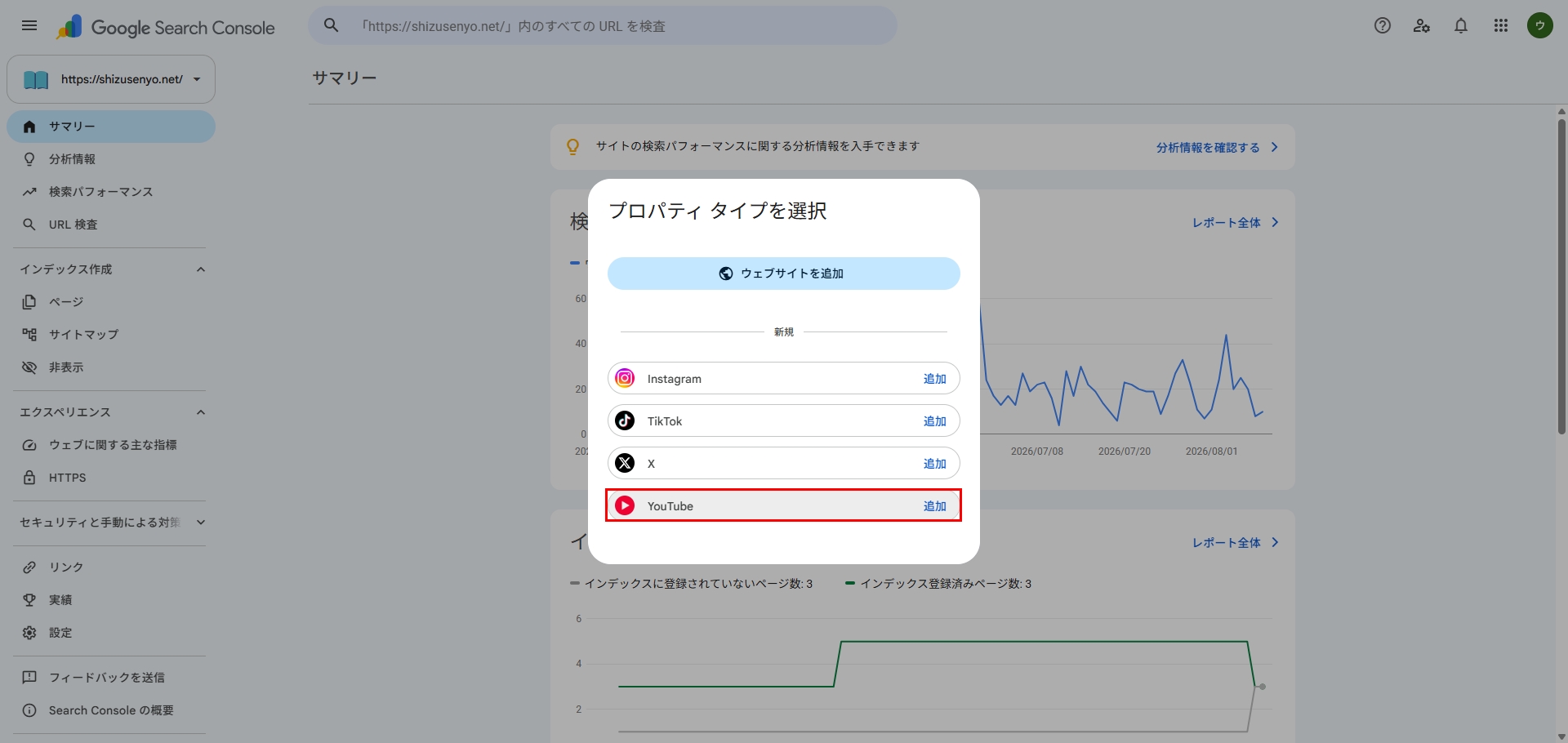The image size is (1568, 743).
Task: Click the lightbulb insights icon in banner
Action: point(573,147)
